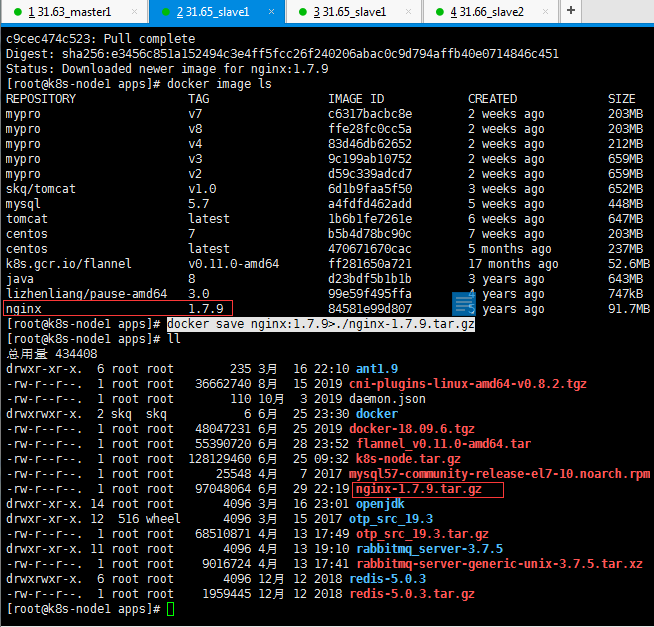This screenshot has height=627, width=654.
Task: Add a new session tab with plus
Action: 571,10
